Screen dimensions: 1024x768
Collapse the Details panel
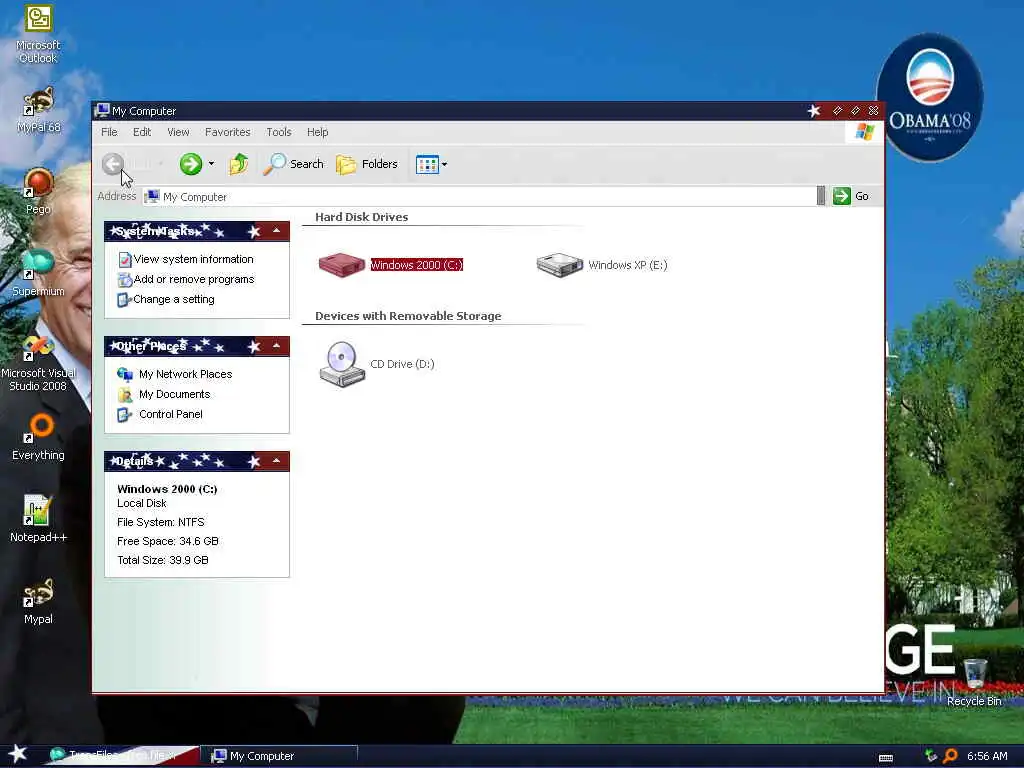pyautogui.click(x=276, y=461)
